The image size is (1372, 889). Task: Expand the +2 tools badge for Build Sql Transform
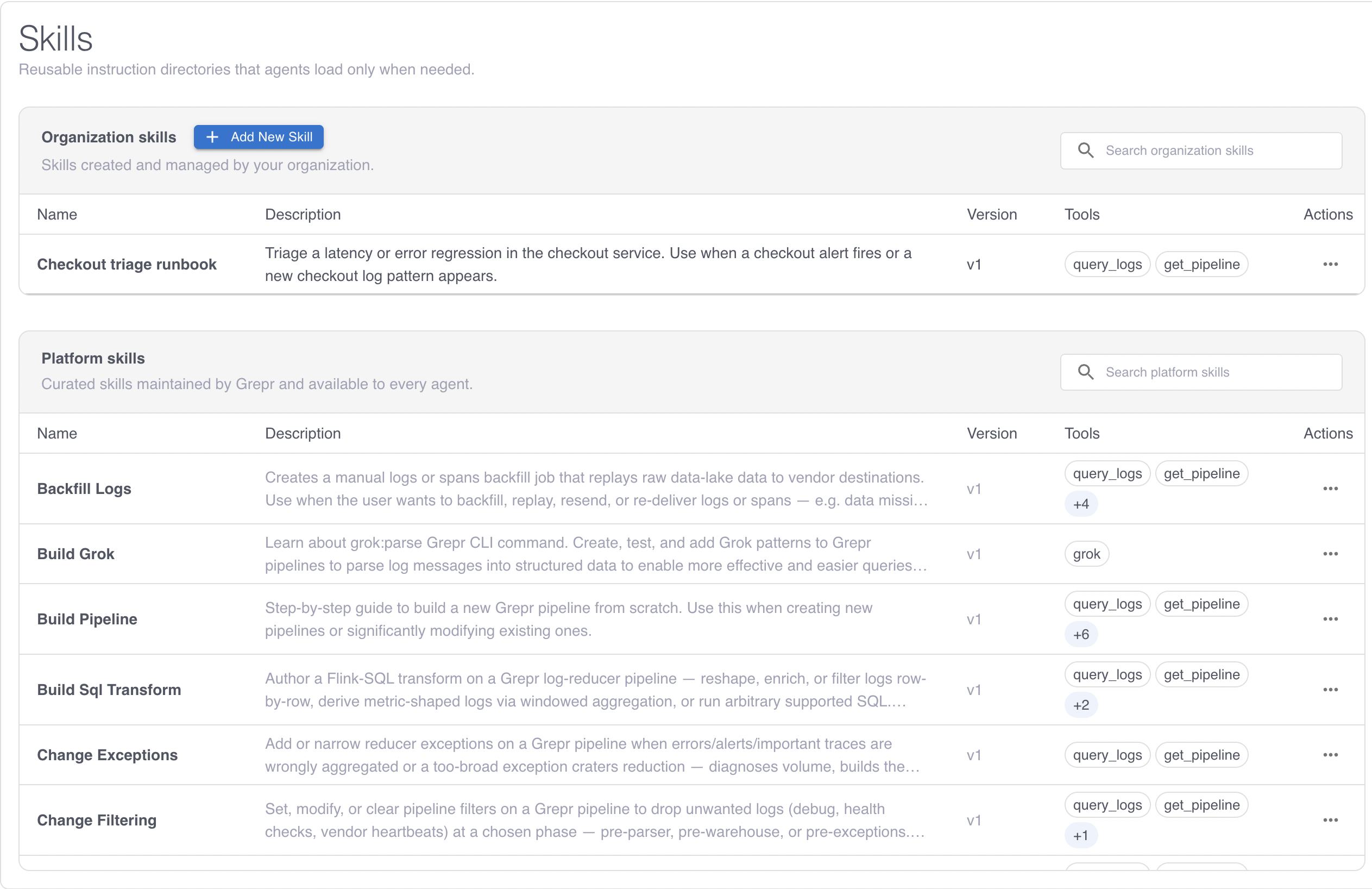(x=1081, y=705)
